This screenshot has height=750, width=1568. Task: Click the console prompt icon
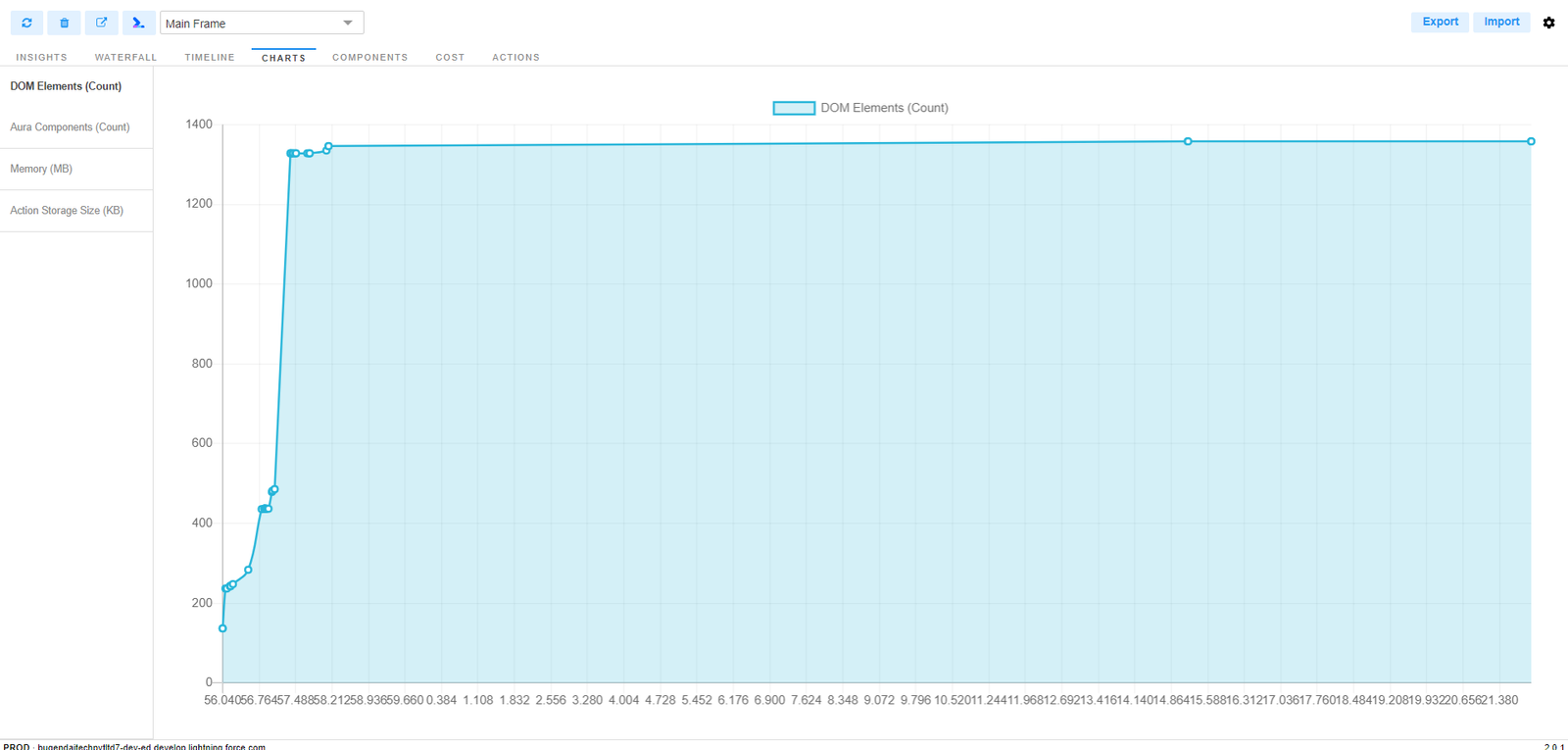[x=138, y=22]
